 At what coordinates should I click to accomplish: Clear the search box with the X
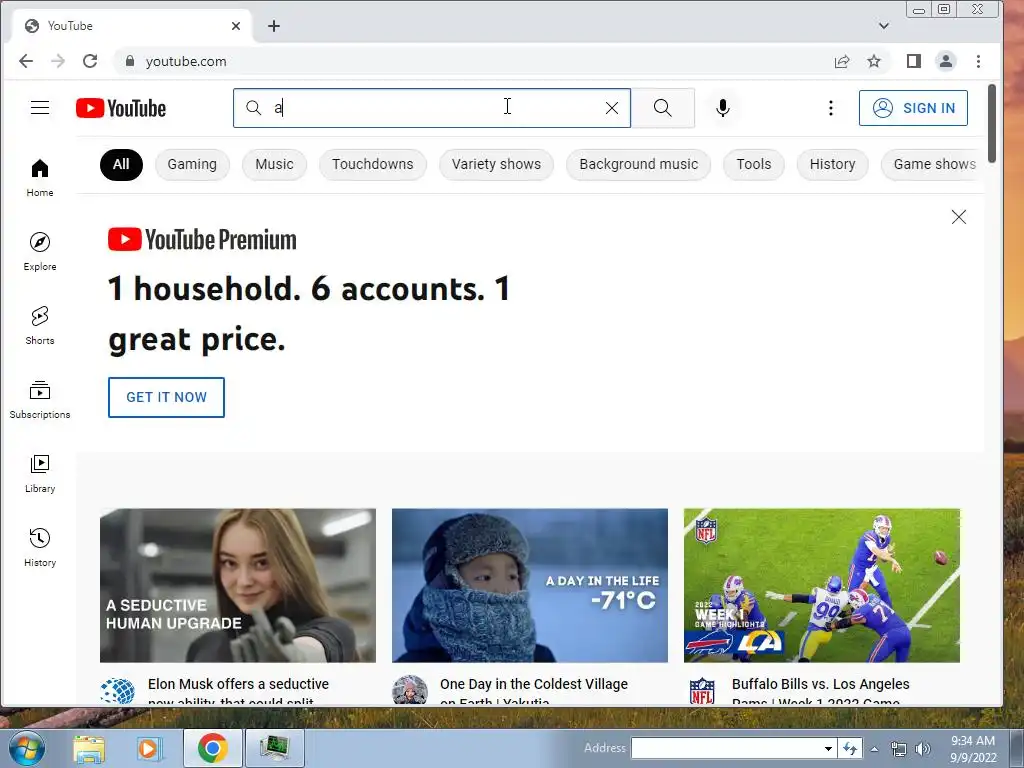(611, 108)
